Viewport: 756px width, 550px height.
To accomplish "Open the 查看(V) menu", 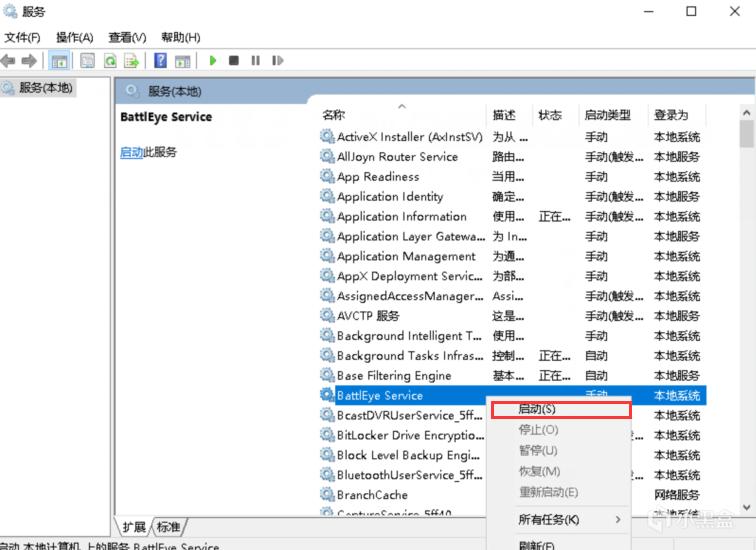I will coord(127,37).
